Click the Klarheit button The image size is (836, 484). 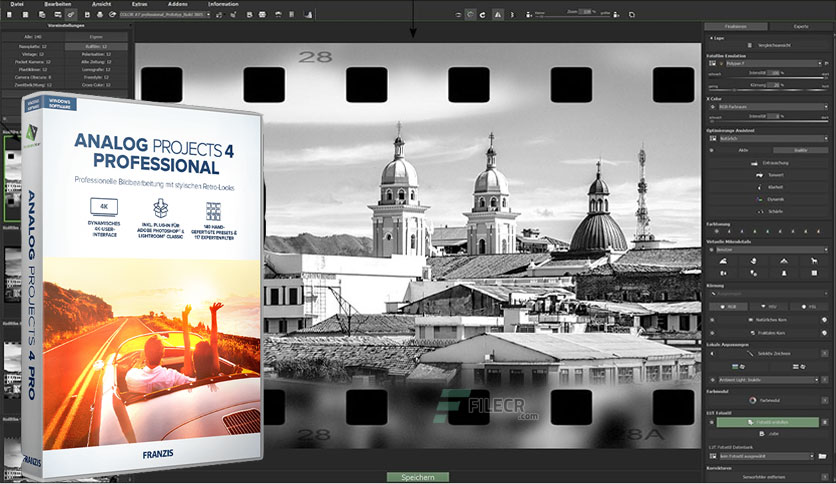tap(768, 187)
